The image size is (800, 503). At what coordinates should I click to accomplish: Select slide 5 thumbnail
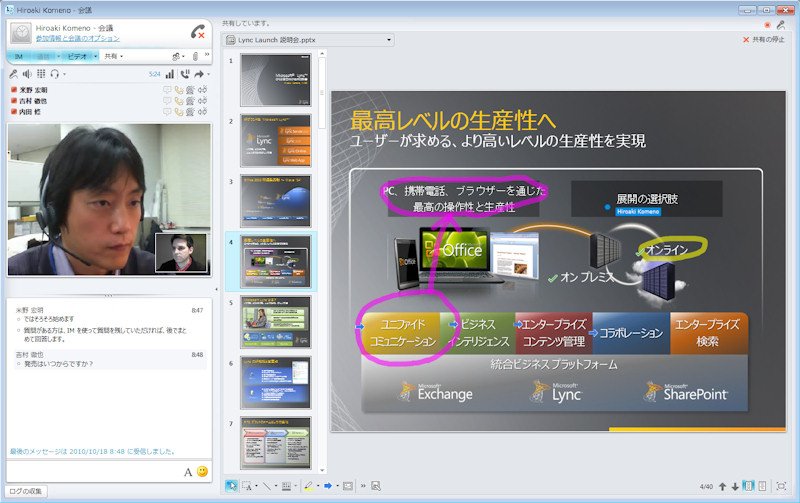pos(276,322)
